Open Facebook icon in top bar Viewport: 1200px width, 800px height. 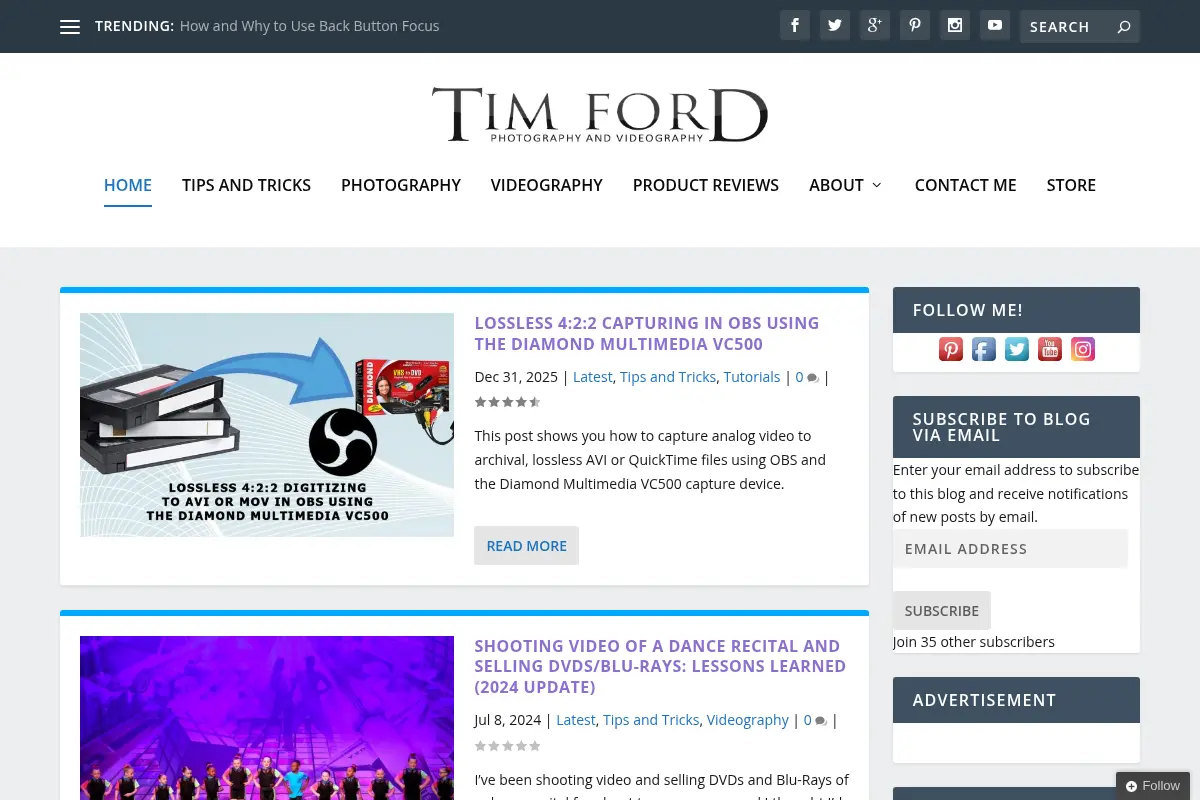[795, 26]
